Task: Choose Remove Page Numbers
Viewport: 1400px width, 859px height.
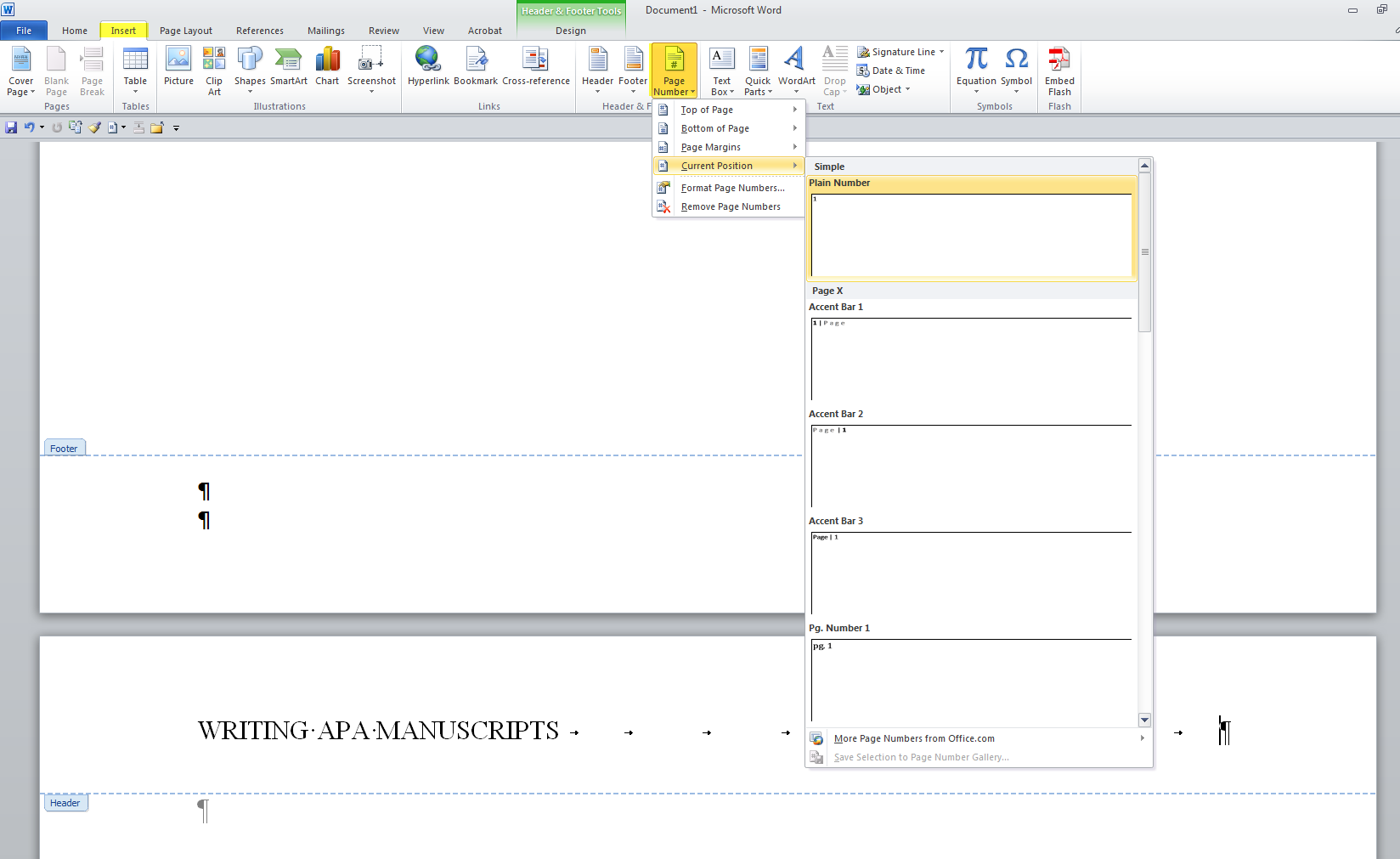Action: click(728, 206)
